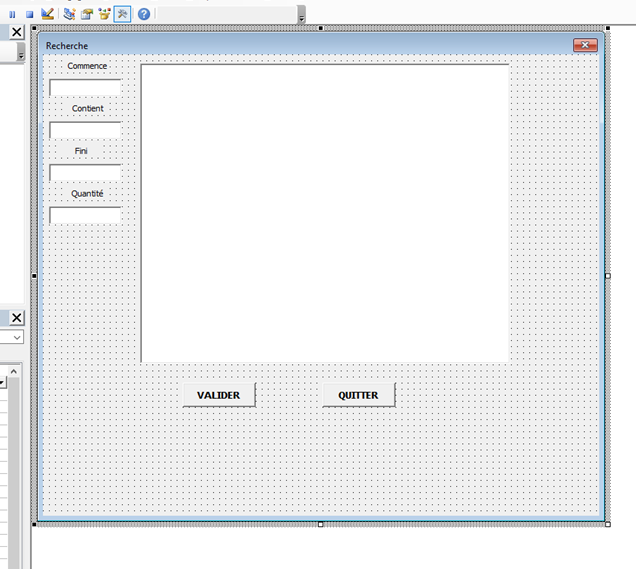Open Help with the question mark icon
This screenshot has width=636, height=569.
144,14
